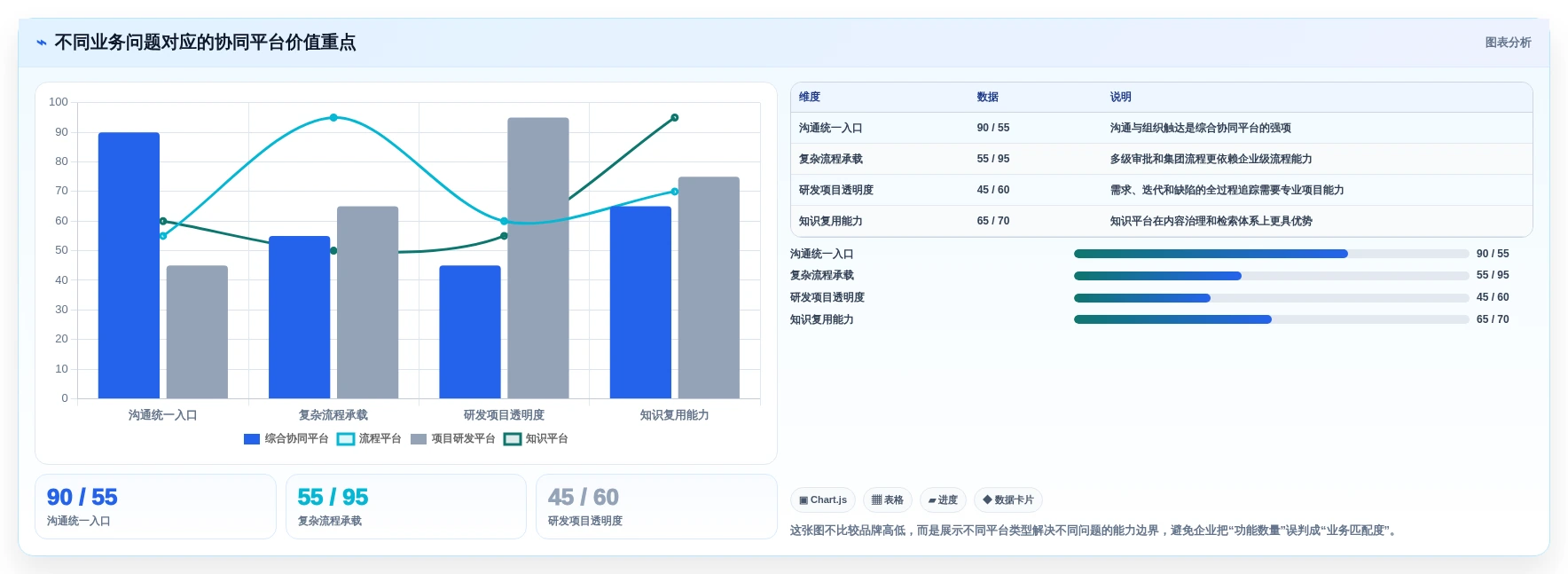Click the 45 / 60 value in the table
Viewport: 1568px width, 574px height.
(993, 190)
